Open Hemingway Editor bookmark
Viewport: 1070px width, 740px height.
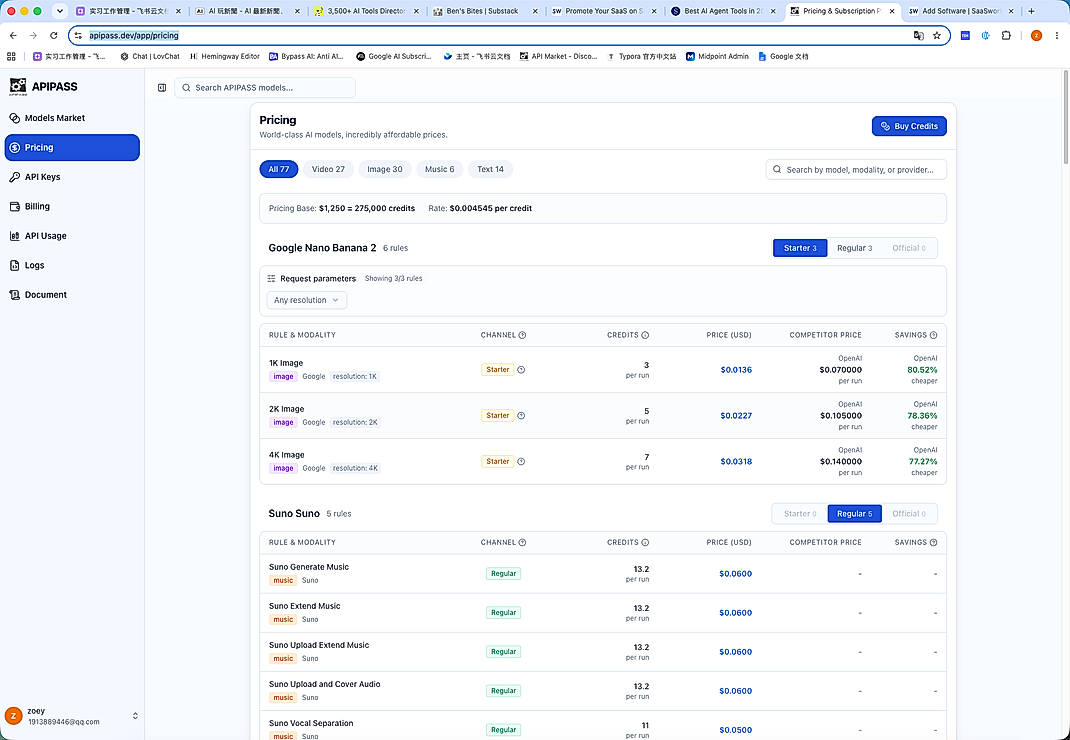point(225,57)
